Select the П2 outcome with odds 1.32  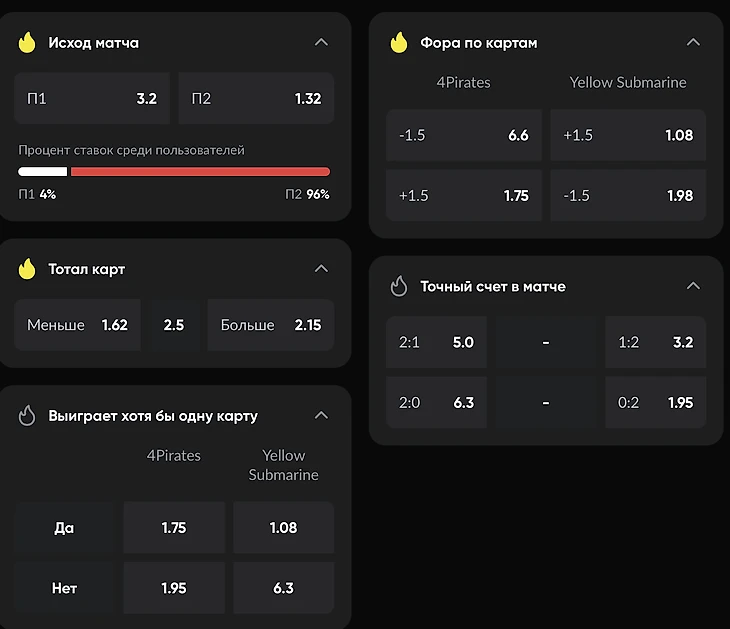256,99
